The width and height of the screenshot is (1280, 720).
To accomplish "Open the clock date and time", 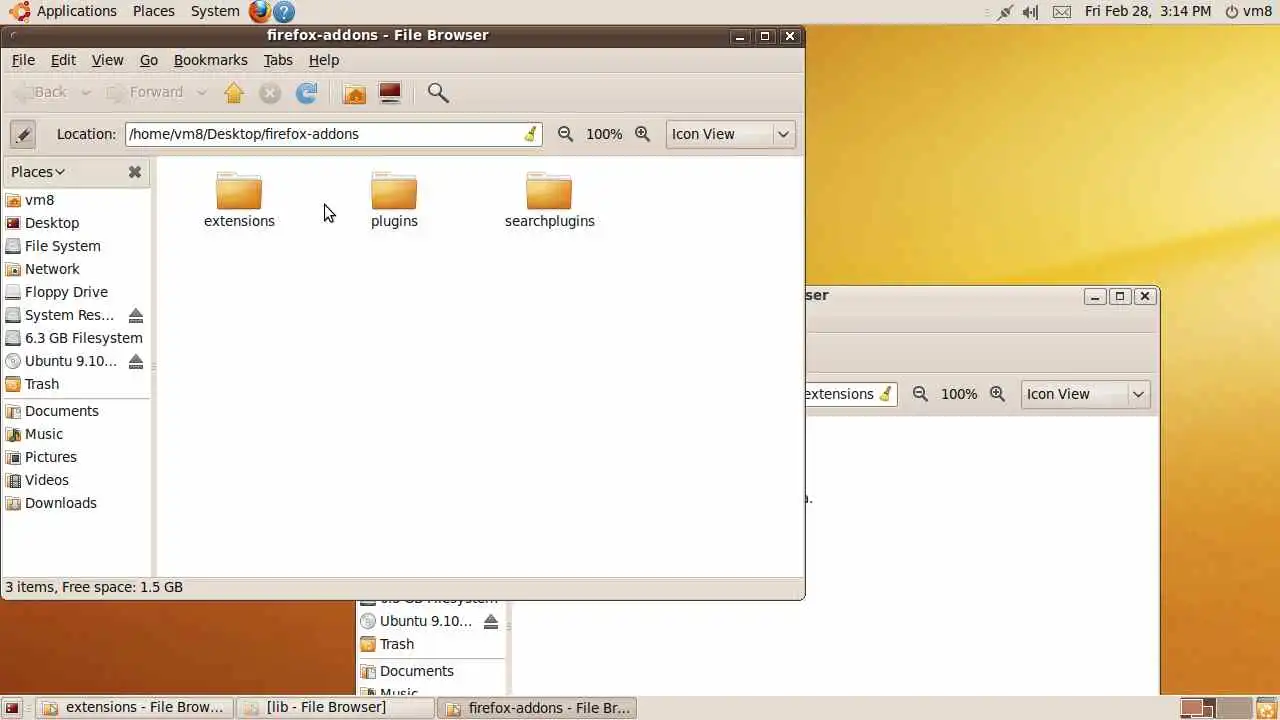I will (1148, 11).
